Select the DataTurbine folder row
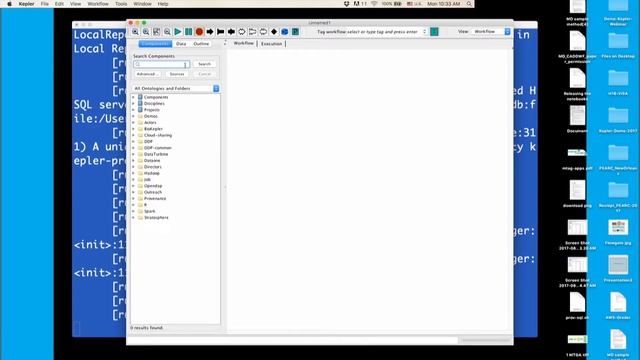The image size is (640, 360). tap(156, 154)
